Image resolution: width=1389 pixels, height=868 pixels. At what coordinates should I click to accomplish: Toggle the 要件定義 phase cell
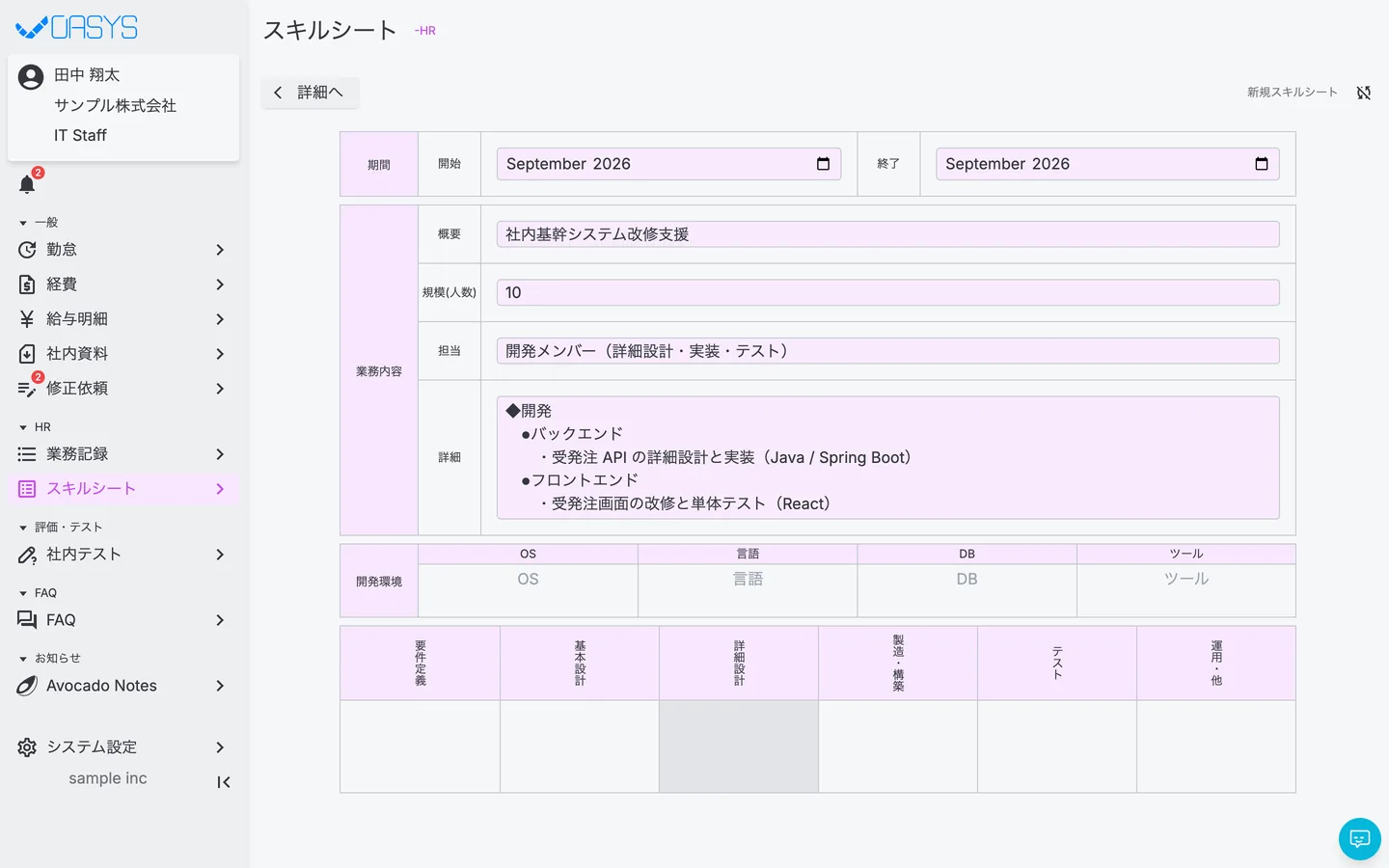point(420,746)
